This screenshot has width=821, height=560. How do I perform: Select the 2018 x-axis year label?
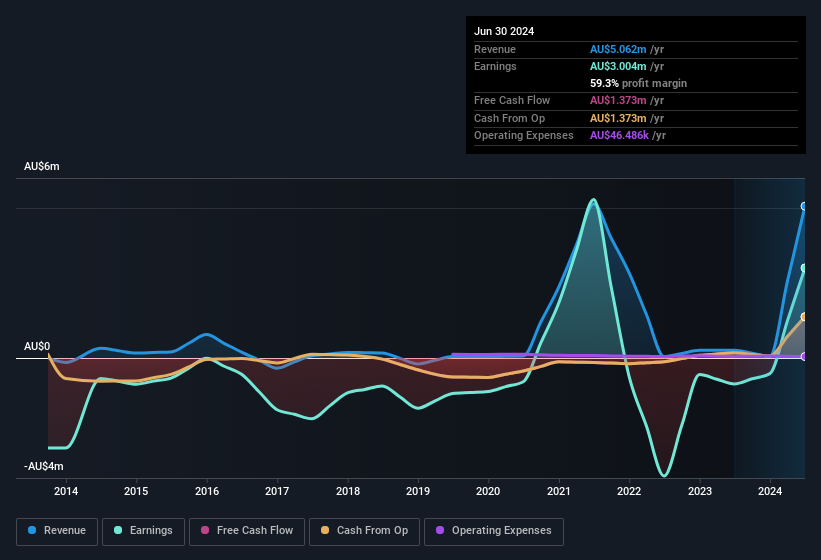click(348, 491)
